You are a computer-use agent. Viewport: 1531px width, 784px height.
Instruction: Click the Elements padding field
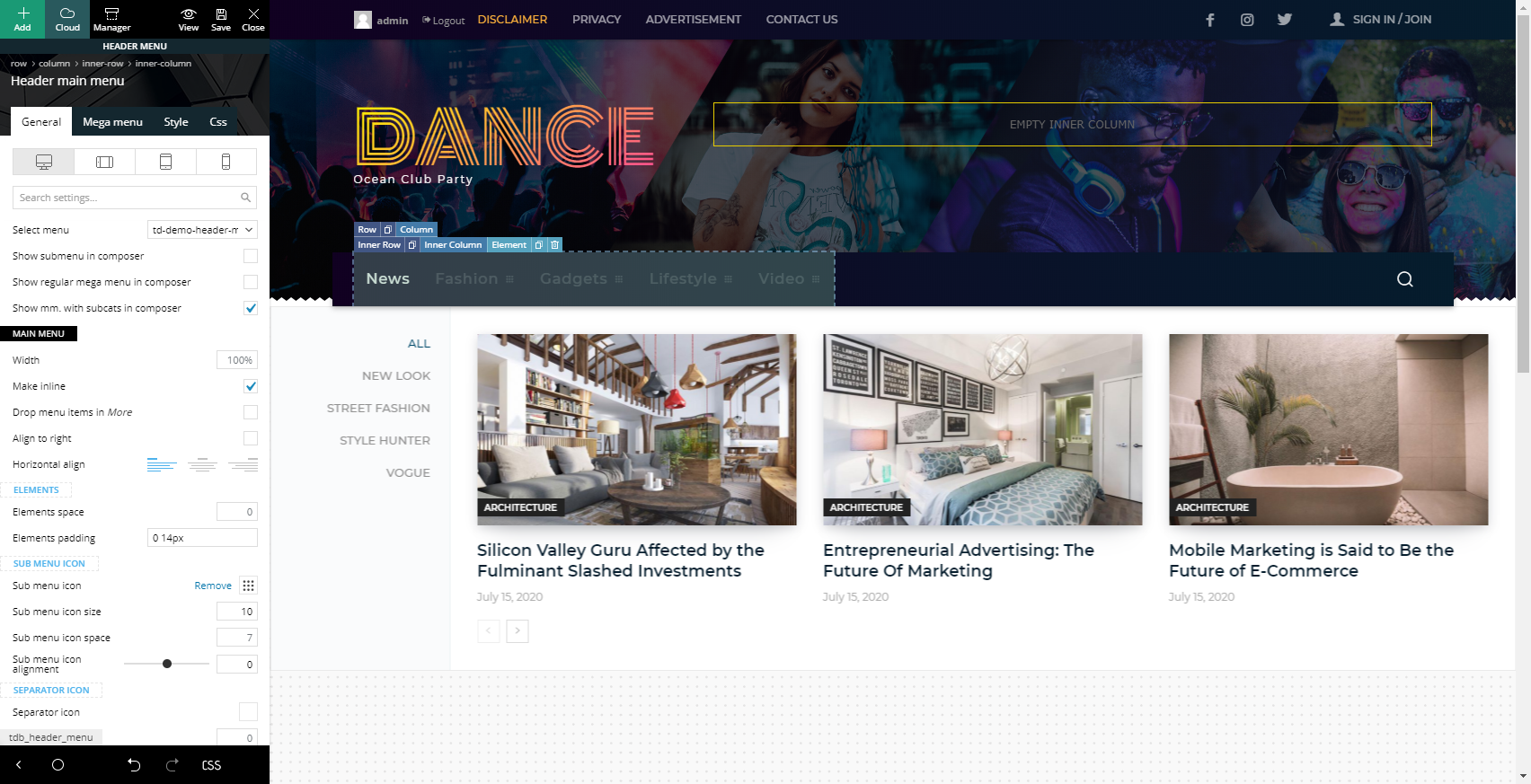pos(202,538)
